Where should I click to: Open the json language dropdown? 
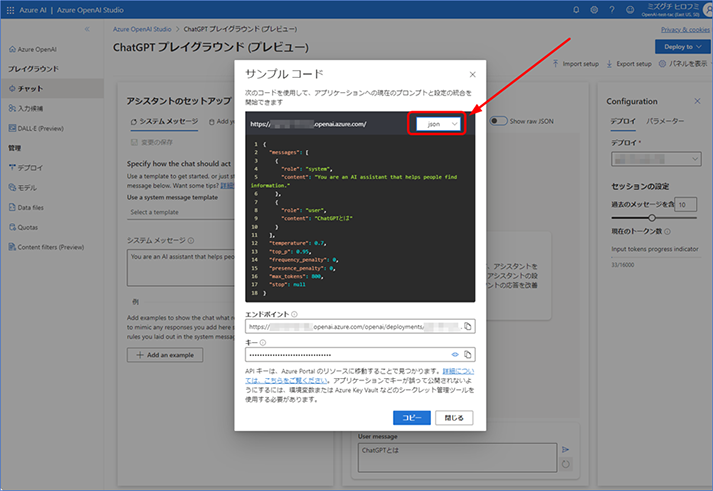[438, 124]
